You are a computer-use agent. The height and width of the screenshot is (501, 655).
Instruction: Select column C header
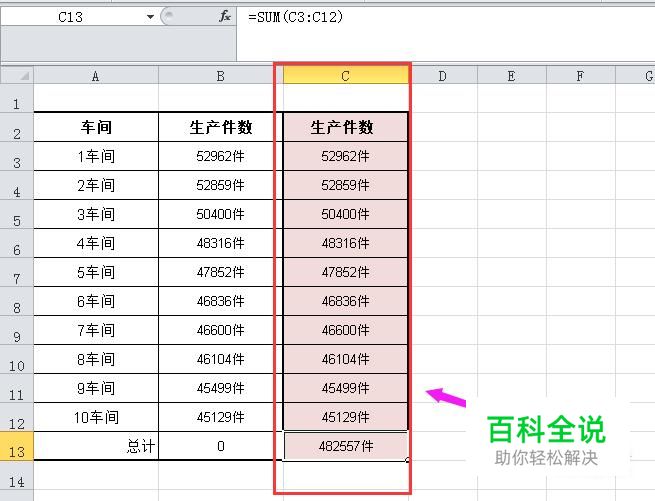[345, 76]
